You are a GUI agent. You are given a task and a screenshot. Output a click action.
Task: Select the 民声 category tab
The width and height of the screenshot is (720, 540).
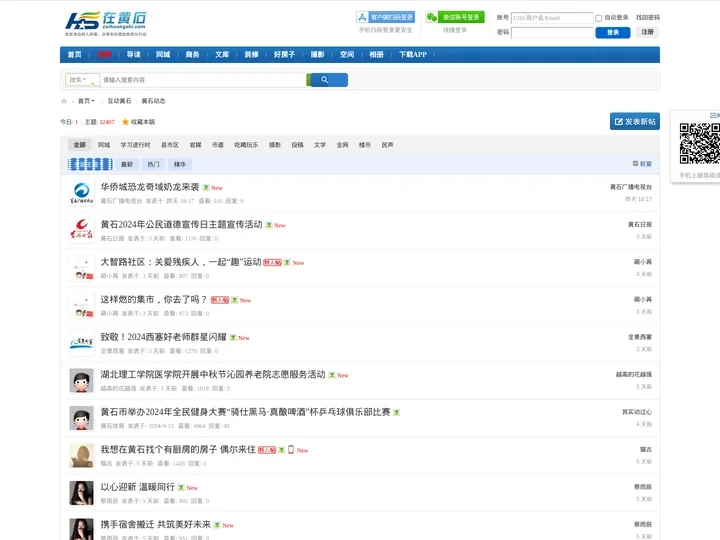[x=387, y=145]
